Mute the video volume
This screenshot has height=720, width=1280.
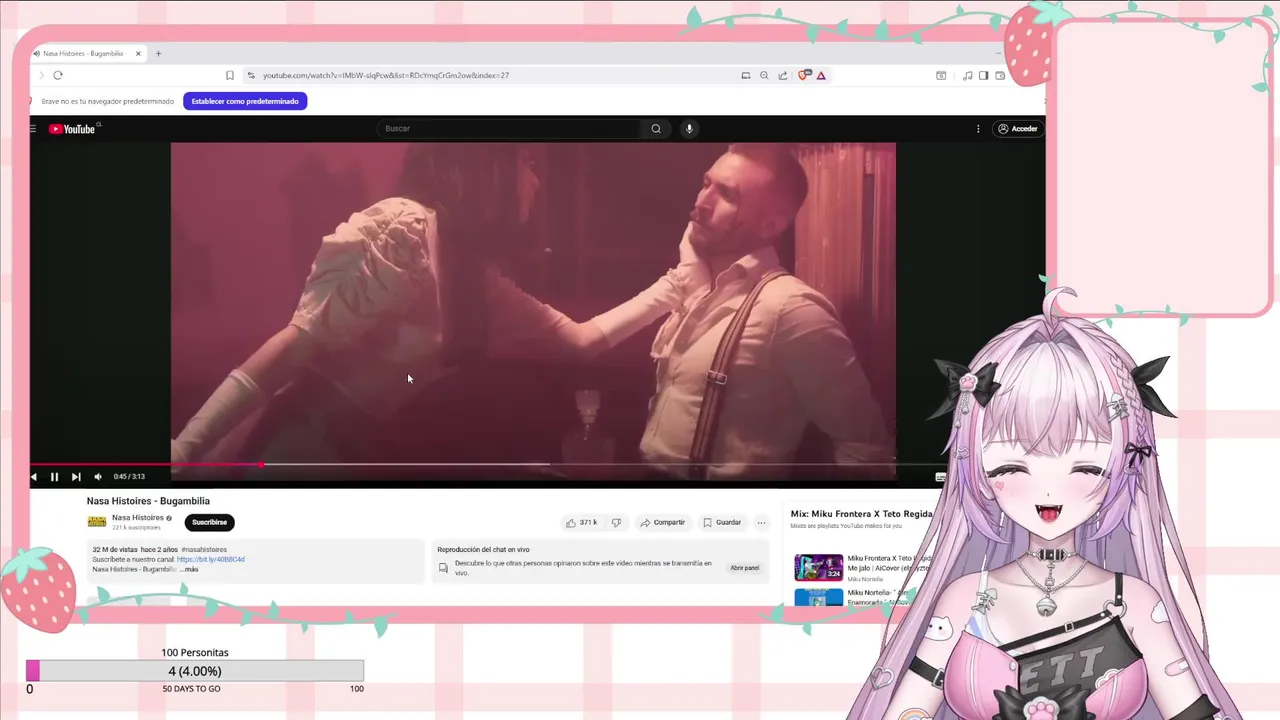[98, 477]
